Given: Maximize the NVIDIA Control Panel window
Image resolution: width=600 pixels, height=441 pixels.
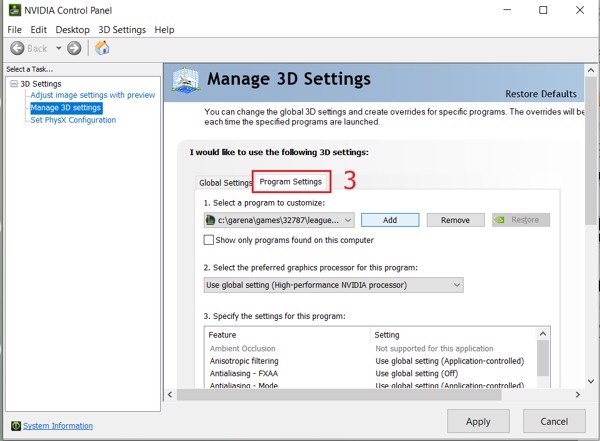Looking at the screenshot, I should click(x=543, y=10).
